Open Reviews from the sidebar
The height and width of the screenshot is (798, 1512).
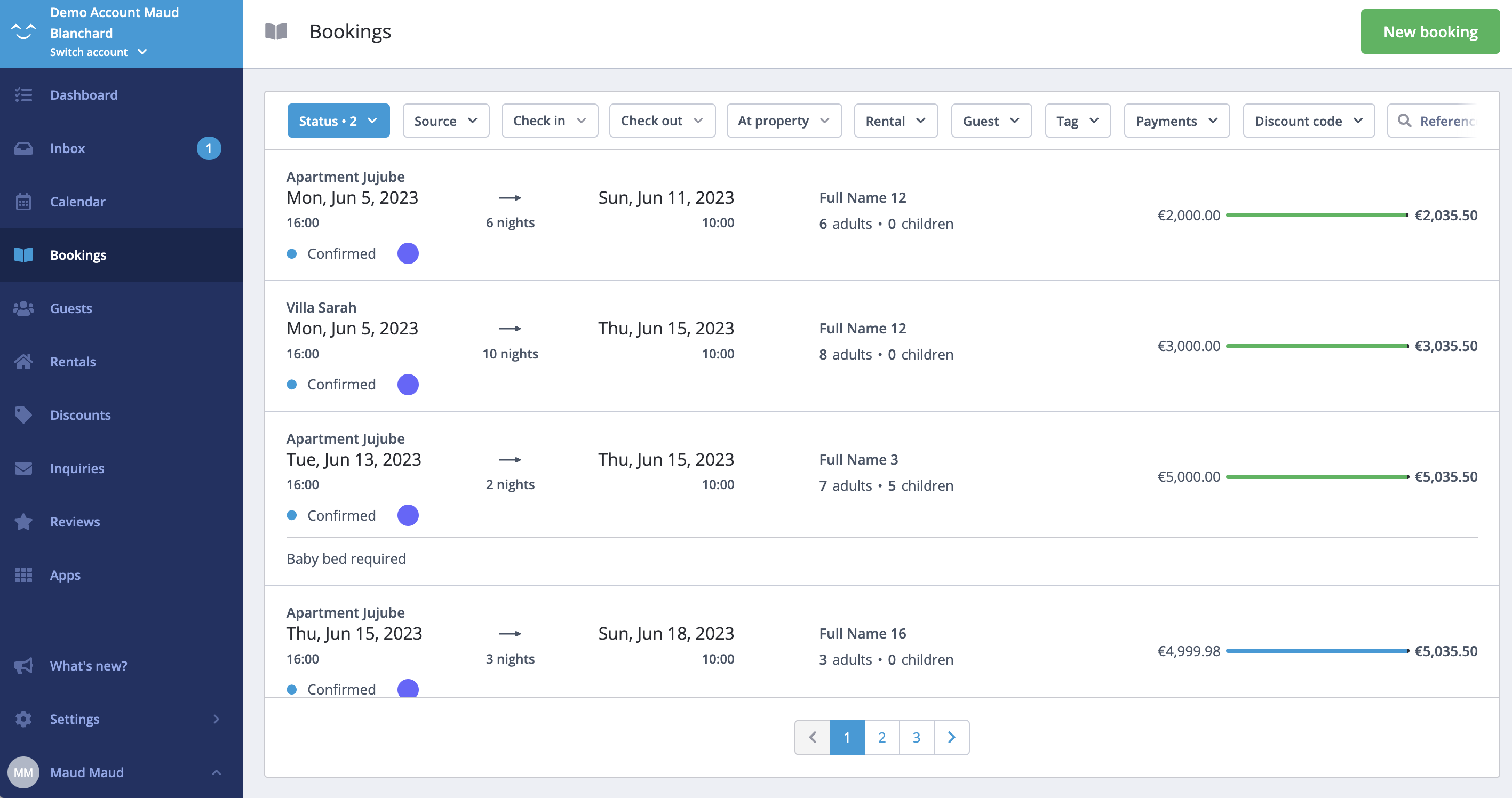(x=121, y=522)
